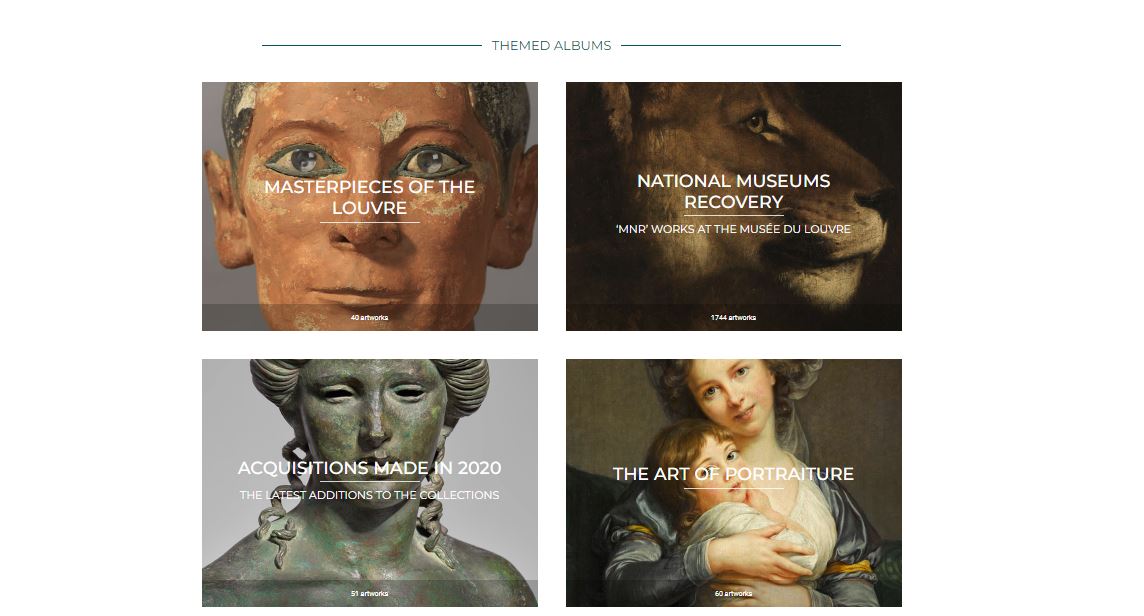Click the 51 artworks count label
The width and height of the screenshot is (1144, 616).
(x=369, y=593)
